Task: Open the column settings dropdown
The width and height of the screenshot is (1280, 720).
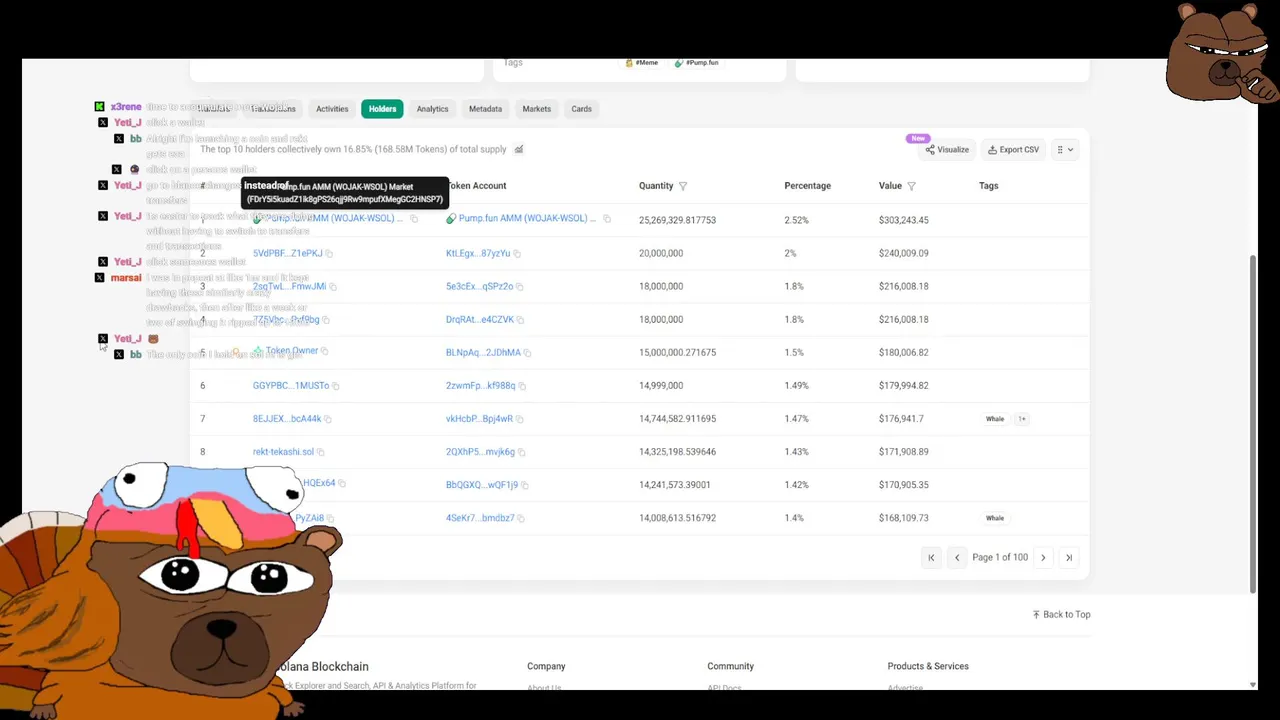Action: [x=1065, y=150]
